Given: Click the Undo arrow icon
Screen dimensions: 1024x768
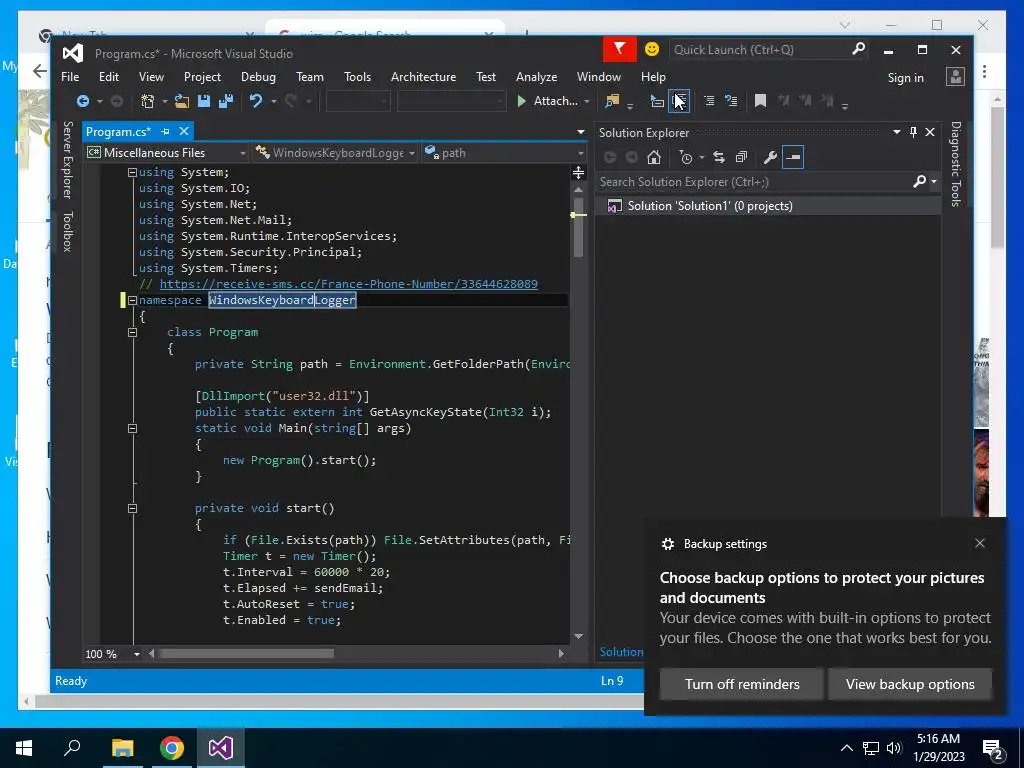Looking at the screenshot, I should coord(256,101).
